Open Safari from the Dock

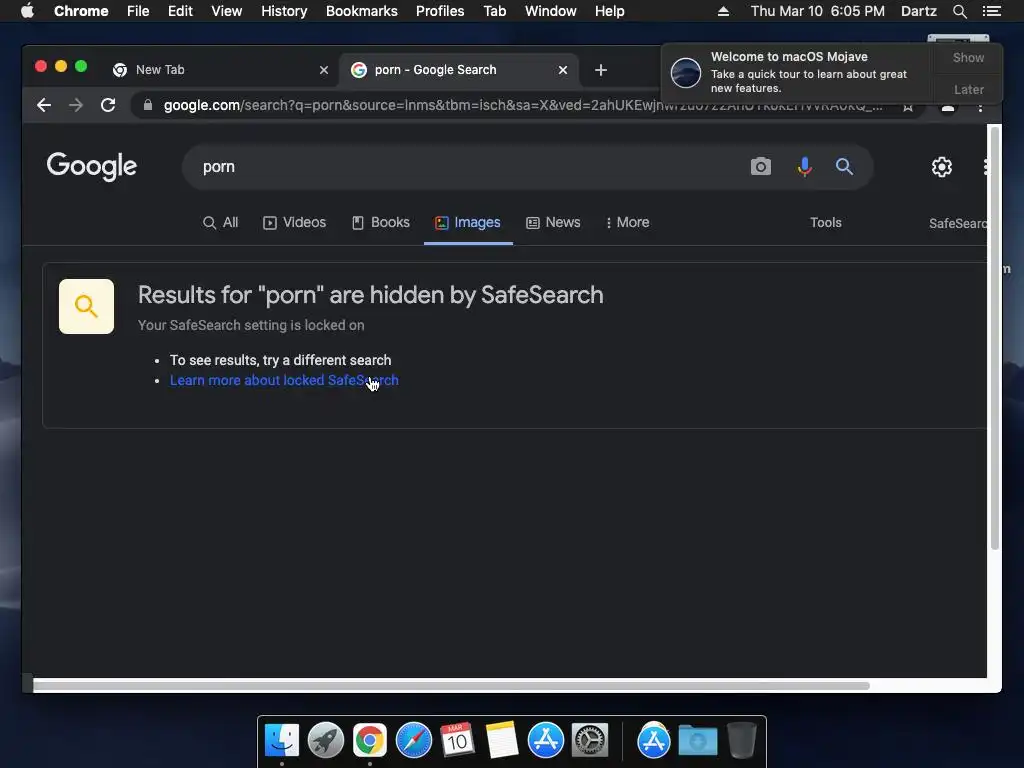coord(413,740)
